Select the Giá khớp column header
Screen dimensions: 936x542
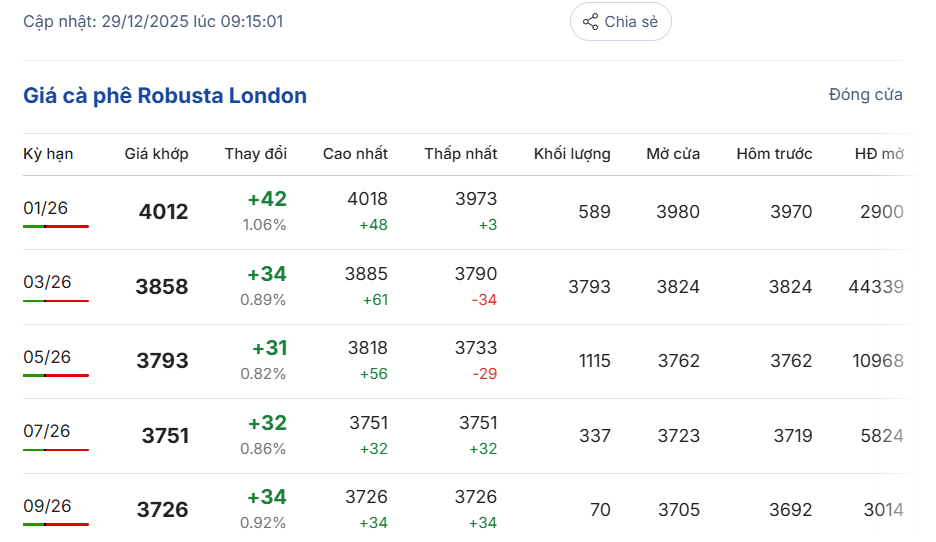pos(156,154)
